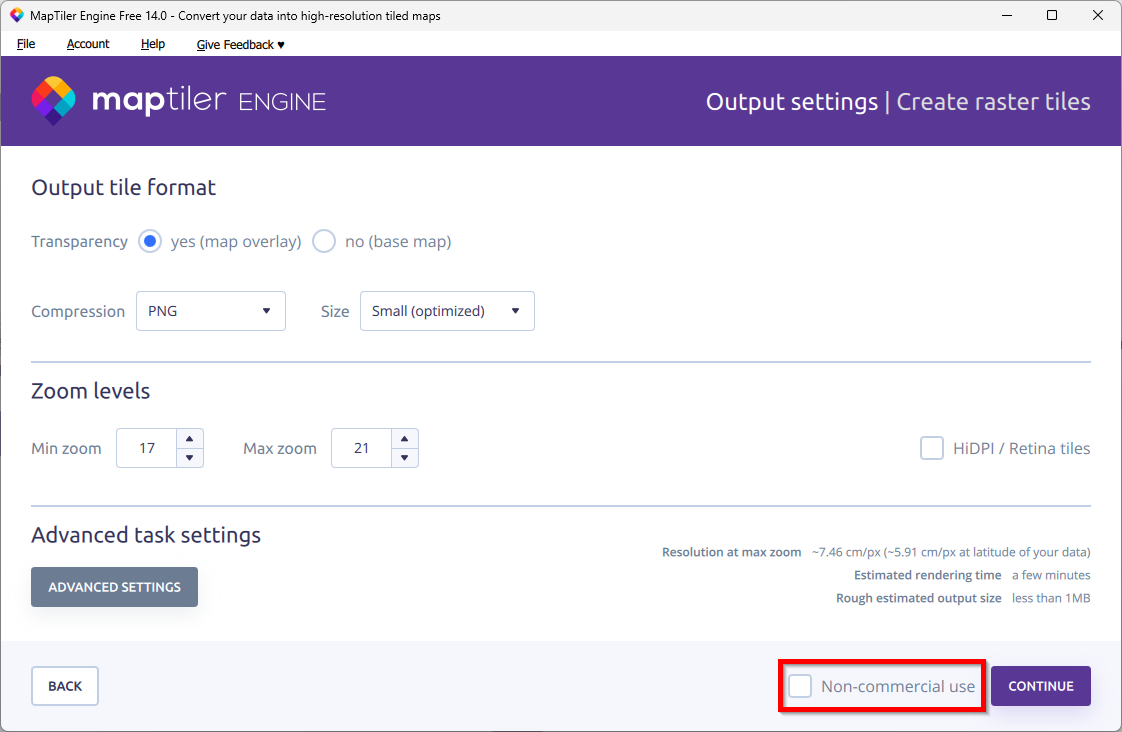1122x732 pixels.
Task: Click the 'Advanced task settings' heading
Action: tap(146, 535)
